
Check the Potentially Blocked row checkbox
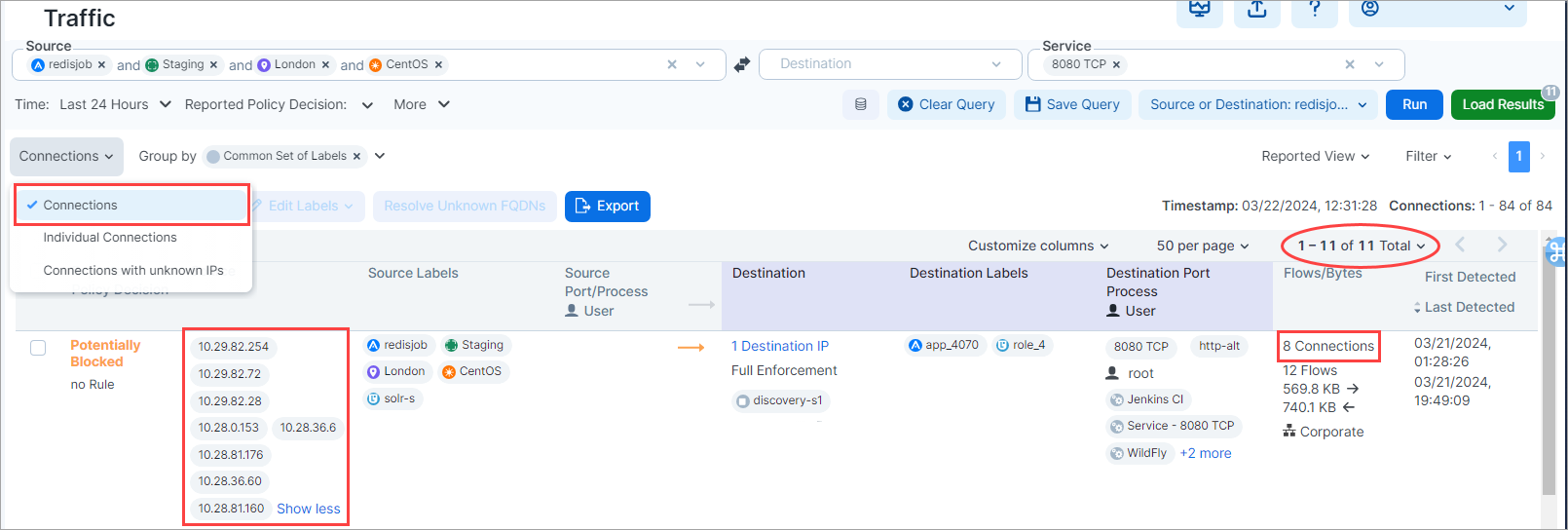coord(38,348)
